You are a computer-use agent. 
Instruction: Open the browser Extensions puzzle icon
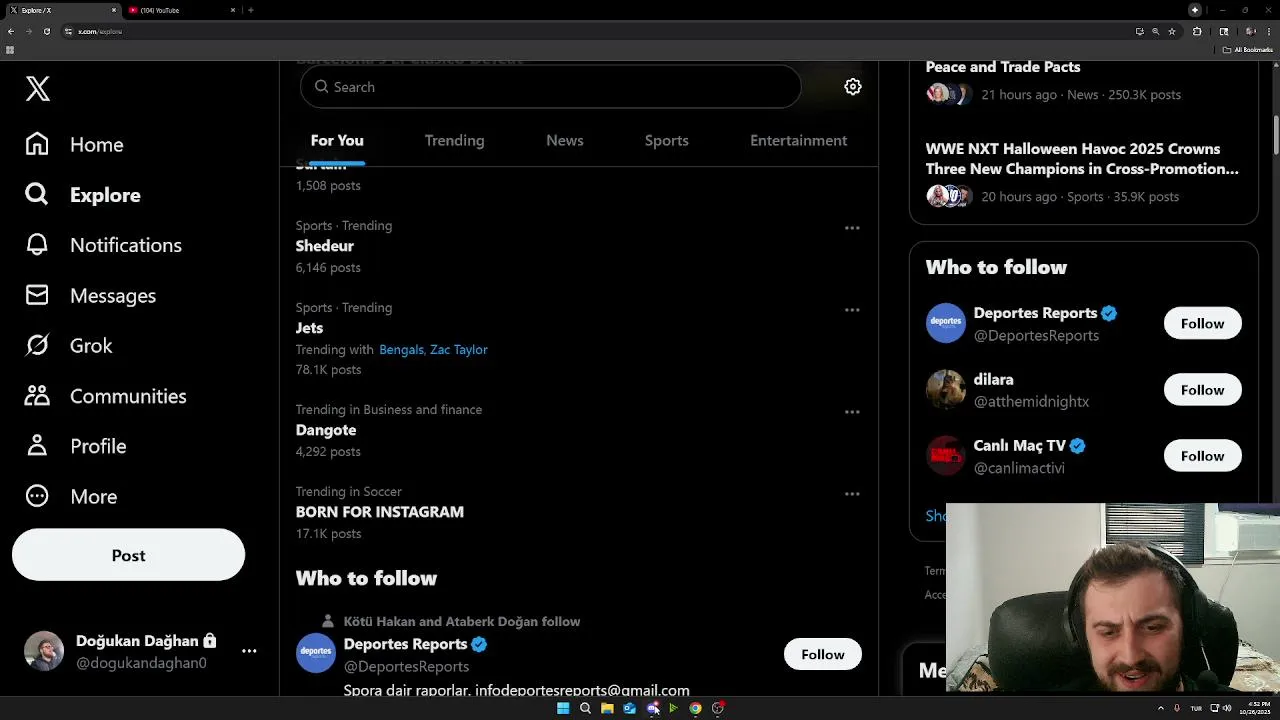pos(1197,31)
